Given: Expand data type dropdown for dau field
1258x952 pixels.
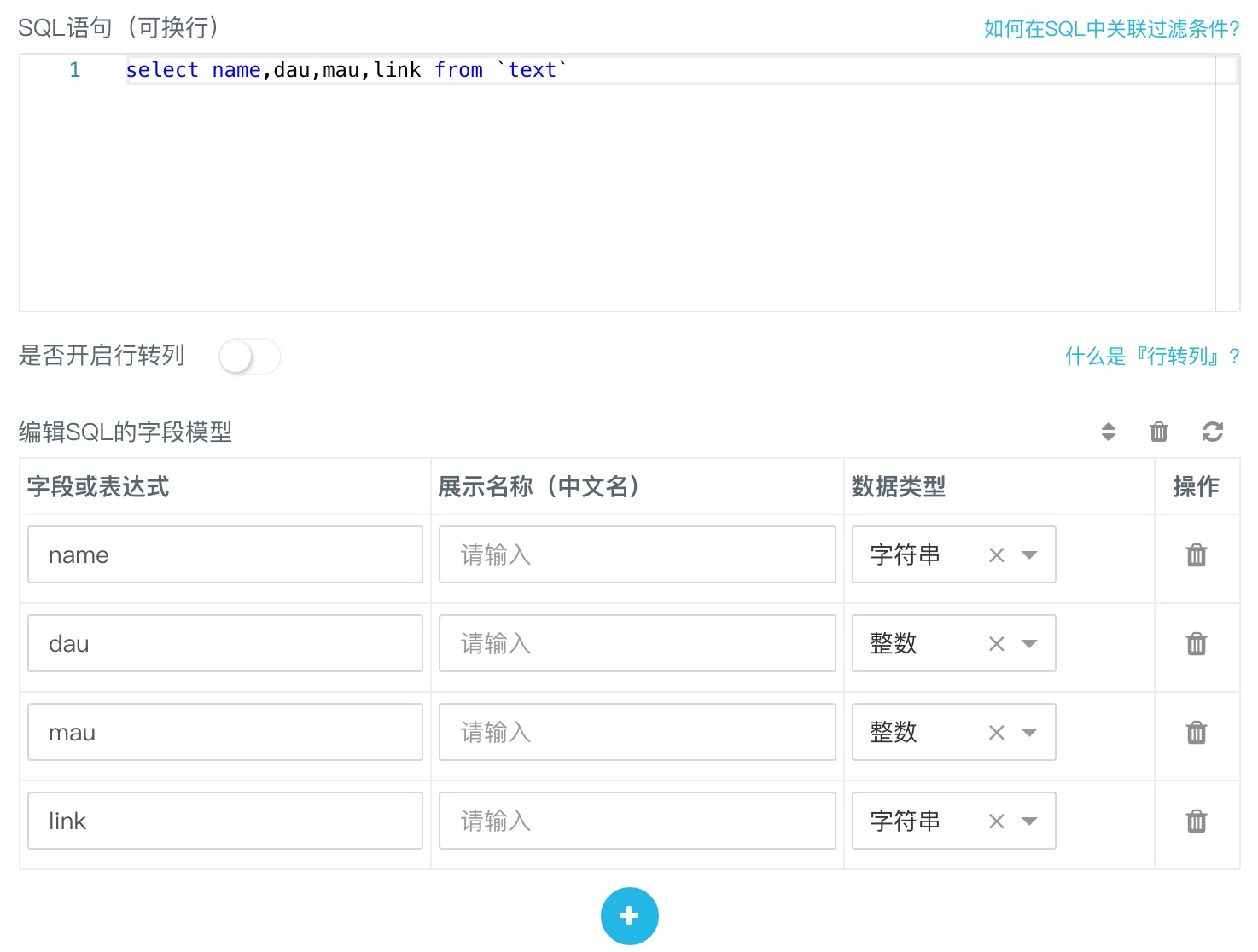Looking at the screenshot, I should (1029, 644).
